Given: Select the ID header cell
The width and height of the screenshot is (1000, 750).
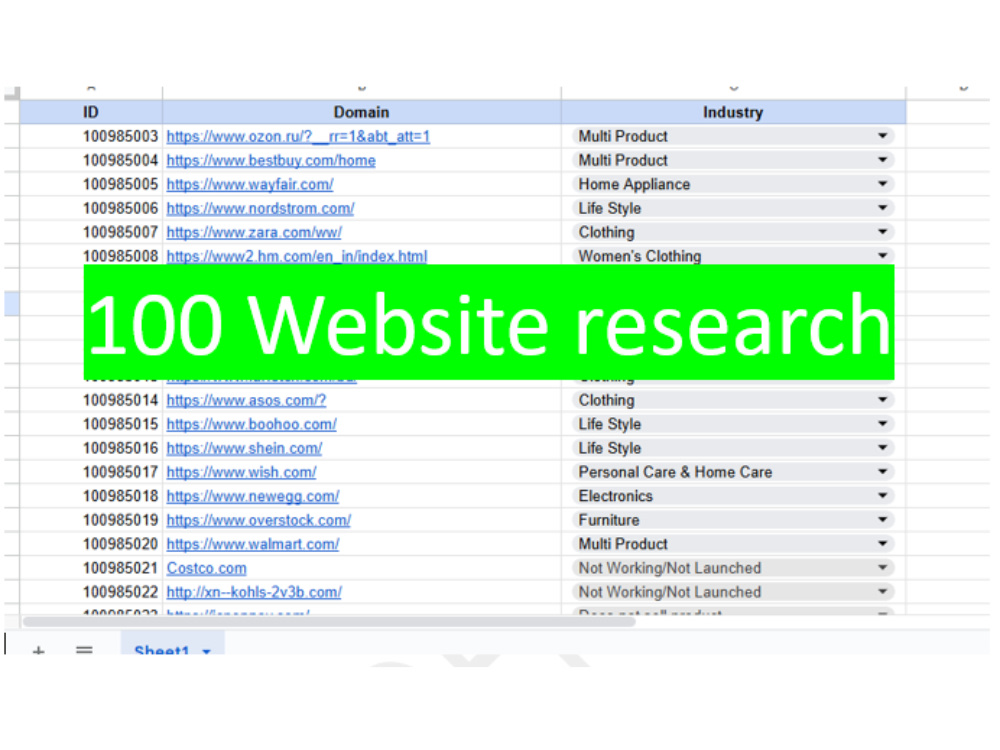Looking at the screenshot, I should click(91, 112).
